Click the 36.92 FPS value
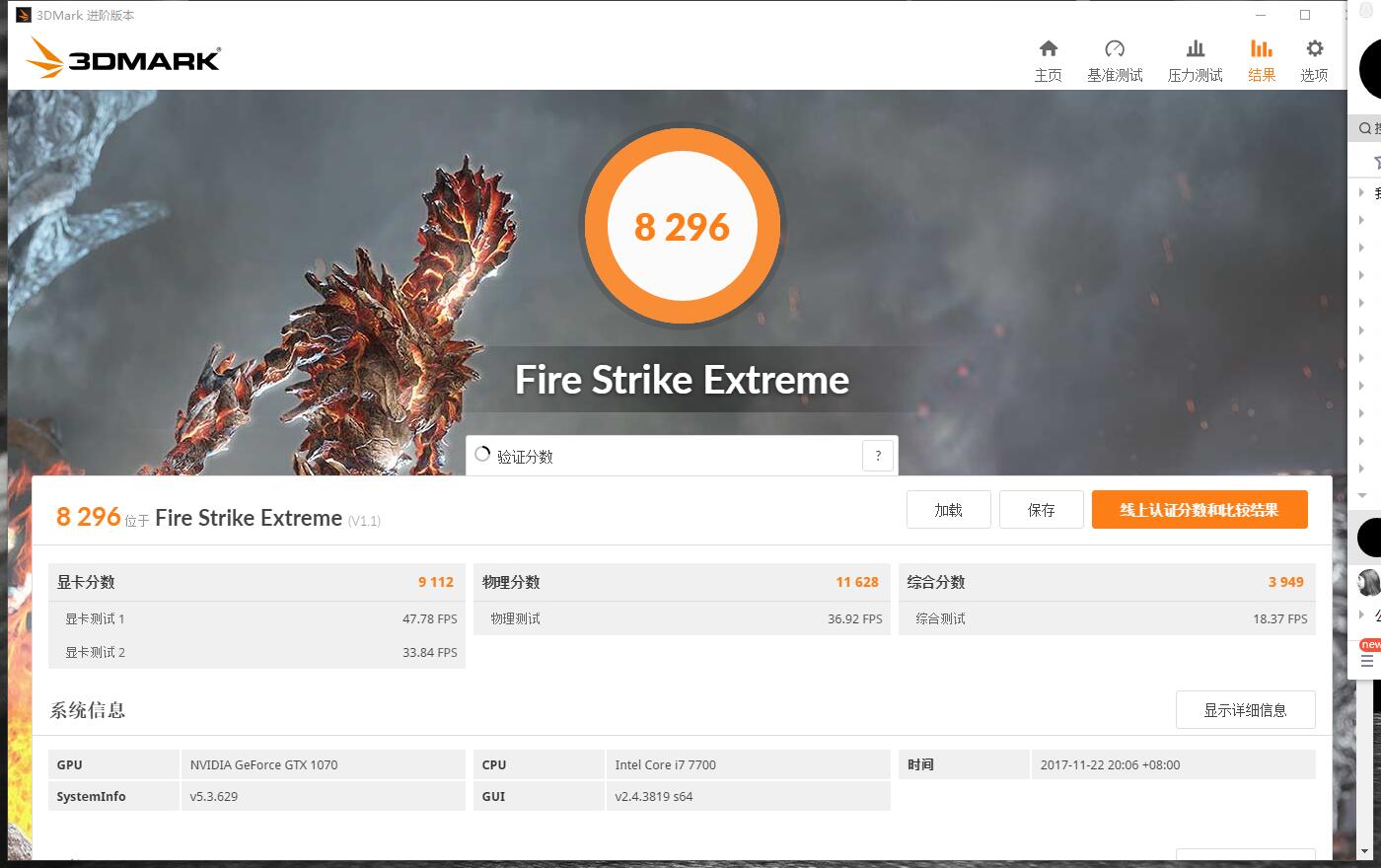The image size is (1381, 868). [855, 619]
